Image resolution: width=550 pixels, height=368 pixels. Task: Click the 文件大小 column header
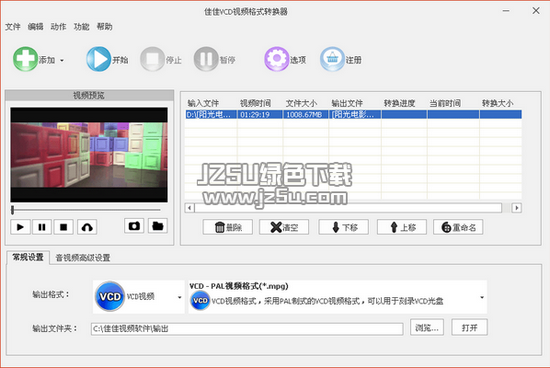tap(301, 103)
